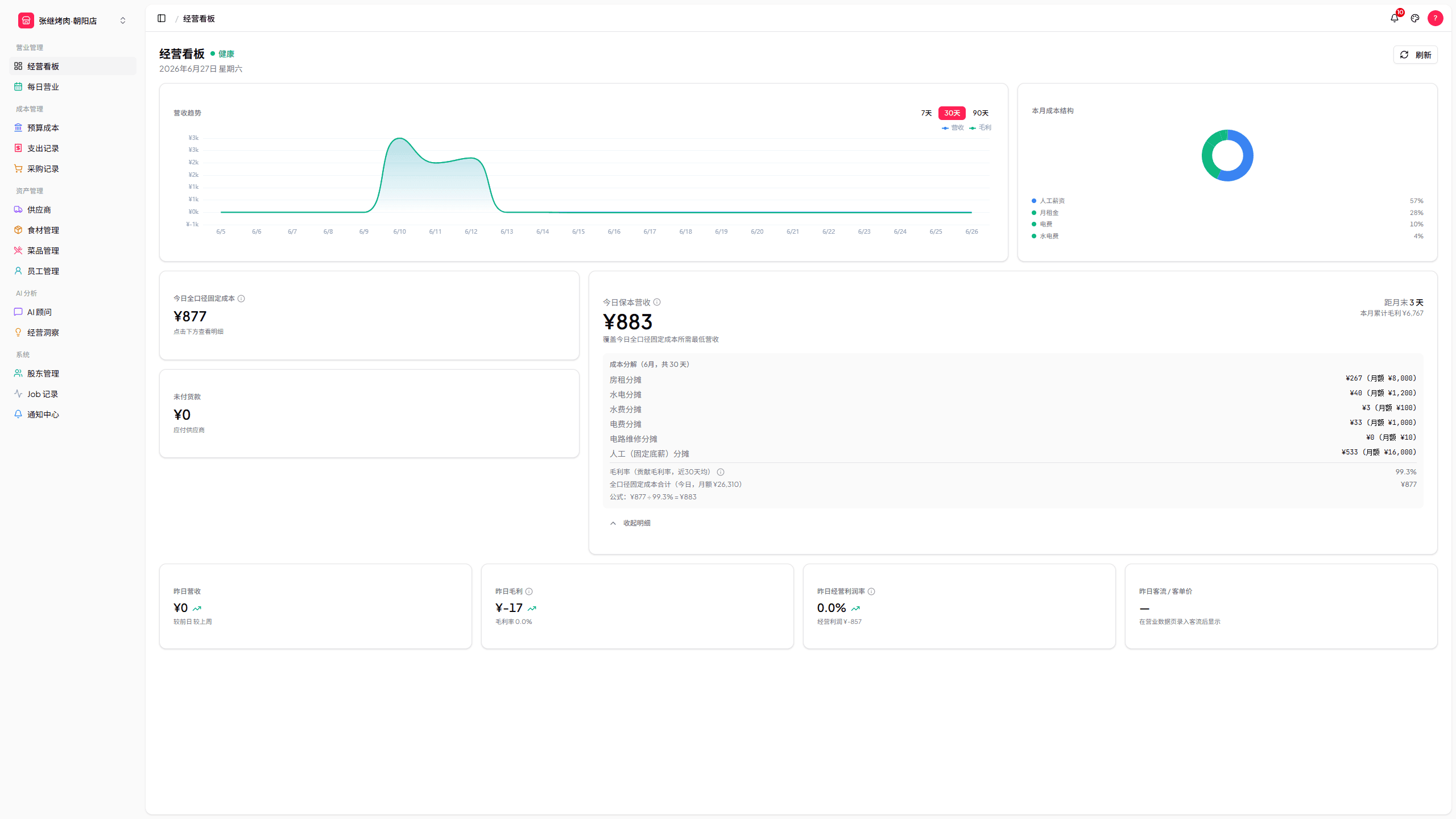Click the date 2026年6月27日 星期六
Viewport: 1456px width, 819px height.
point(201,69)
